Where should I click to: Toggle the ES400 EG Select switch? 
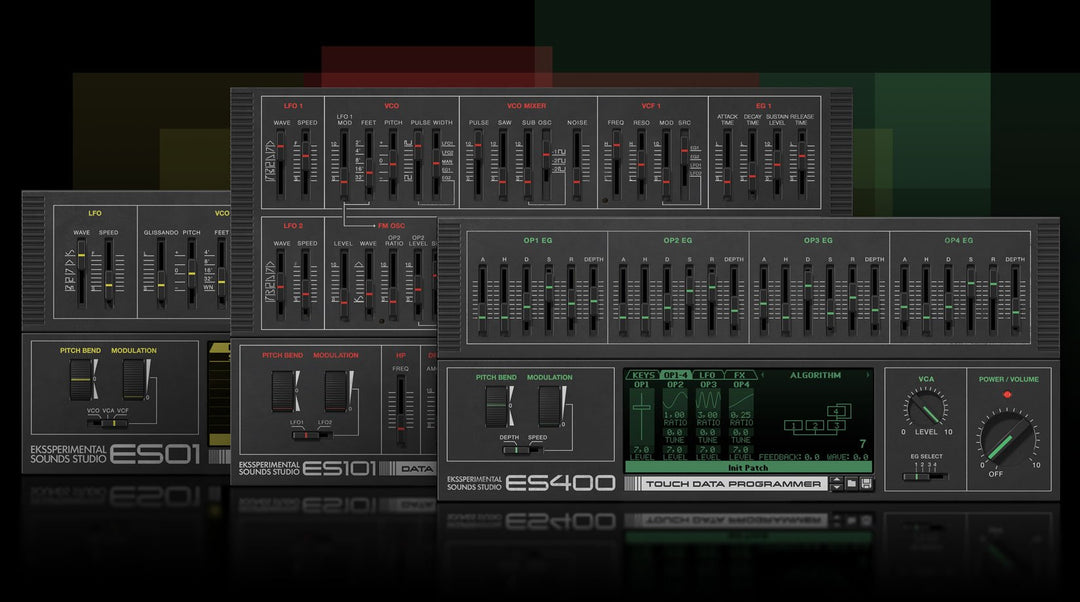coord(926,476)
